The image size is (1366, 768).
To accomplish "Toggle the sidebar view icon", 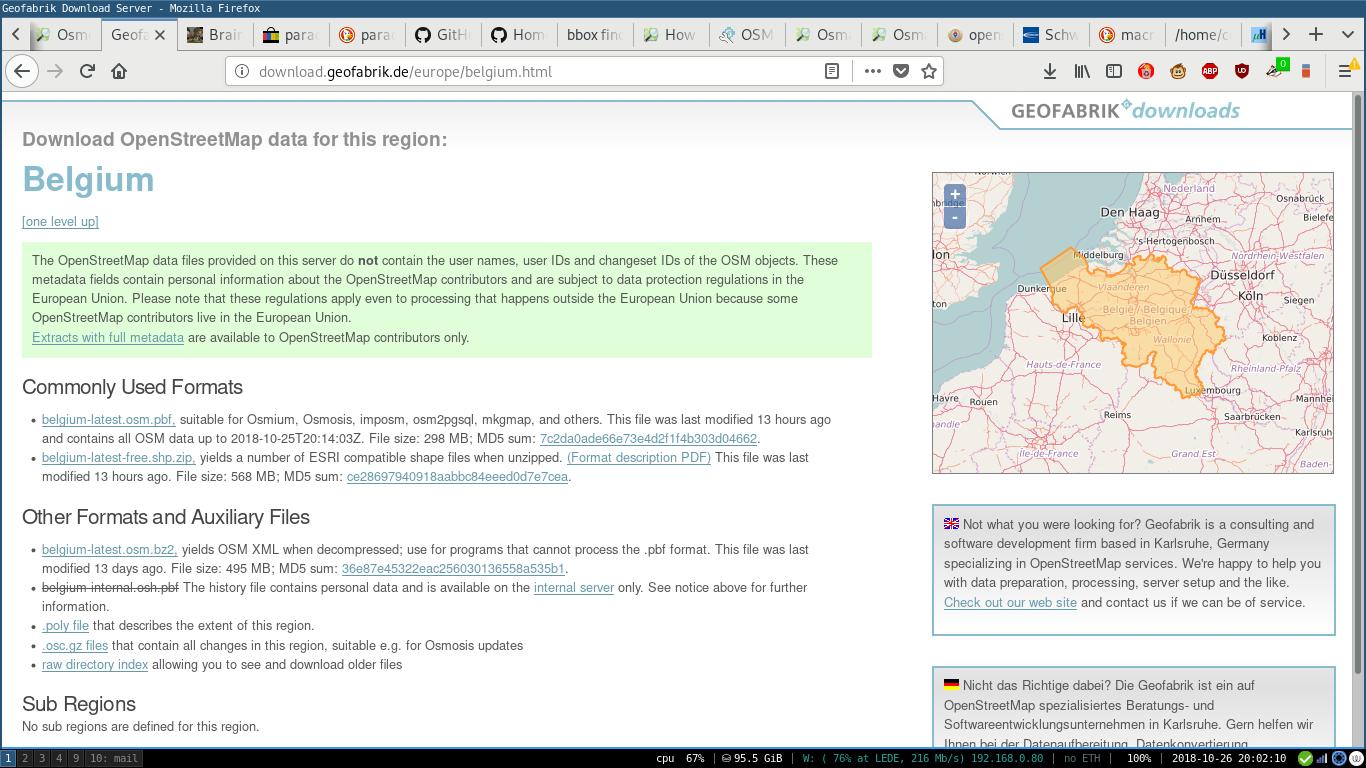I will (1114, 71).
